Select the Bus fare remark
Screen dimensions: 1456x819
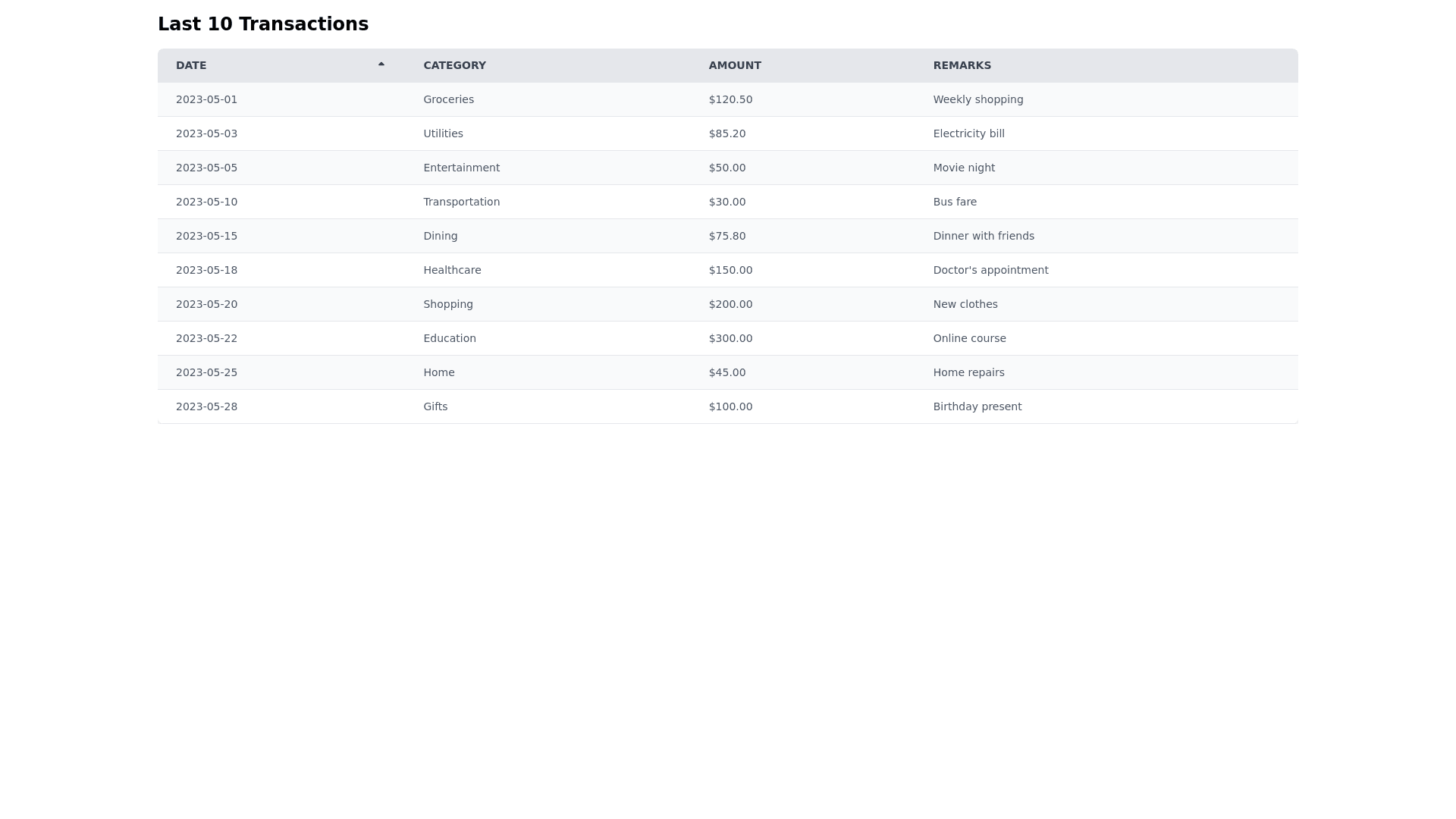pos(955,202)
